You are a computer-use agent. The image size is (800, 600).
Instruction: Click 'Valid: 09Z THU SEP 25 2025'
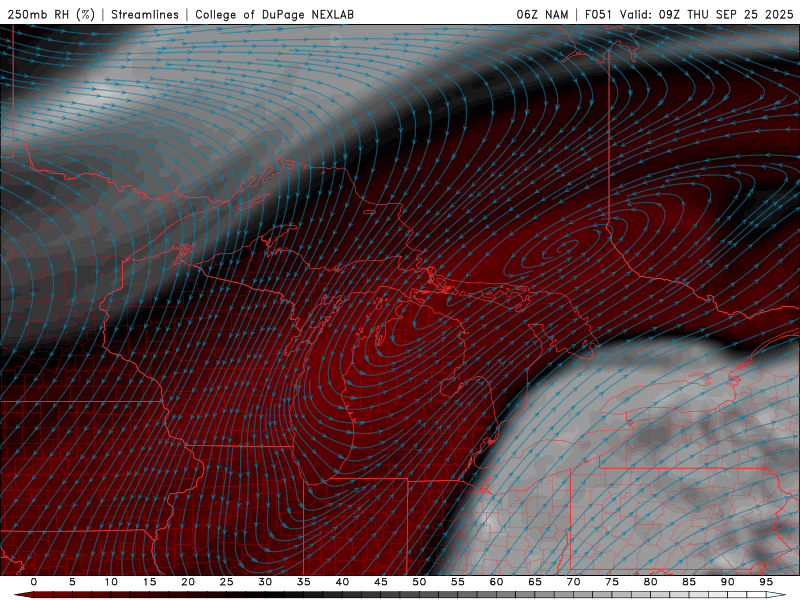pyautogui.click(x=707, y=14)
